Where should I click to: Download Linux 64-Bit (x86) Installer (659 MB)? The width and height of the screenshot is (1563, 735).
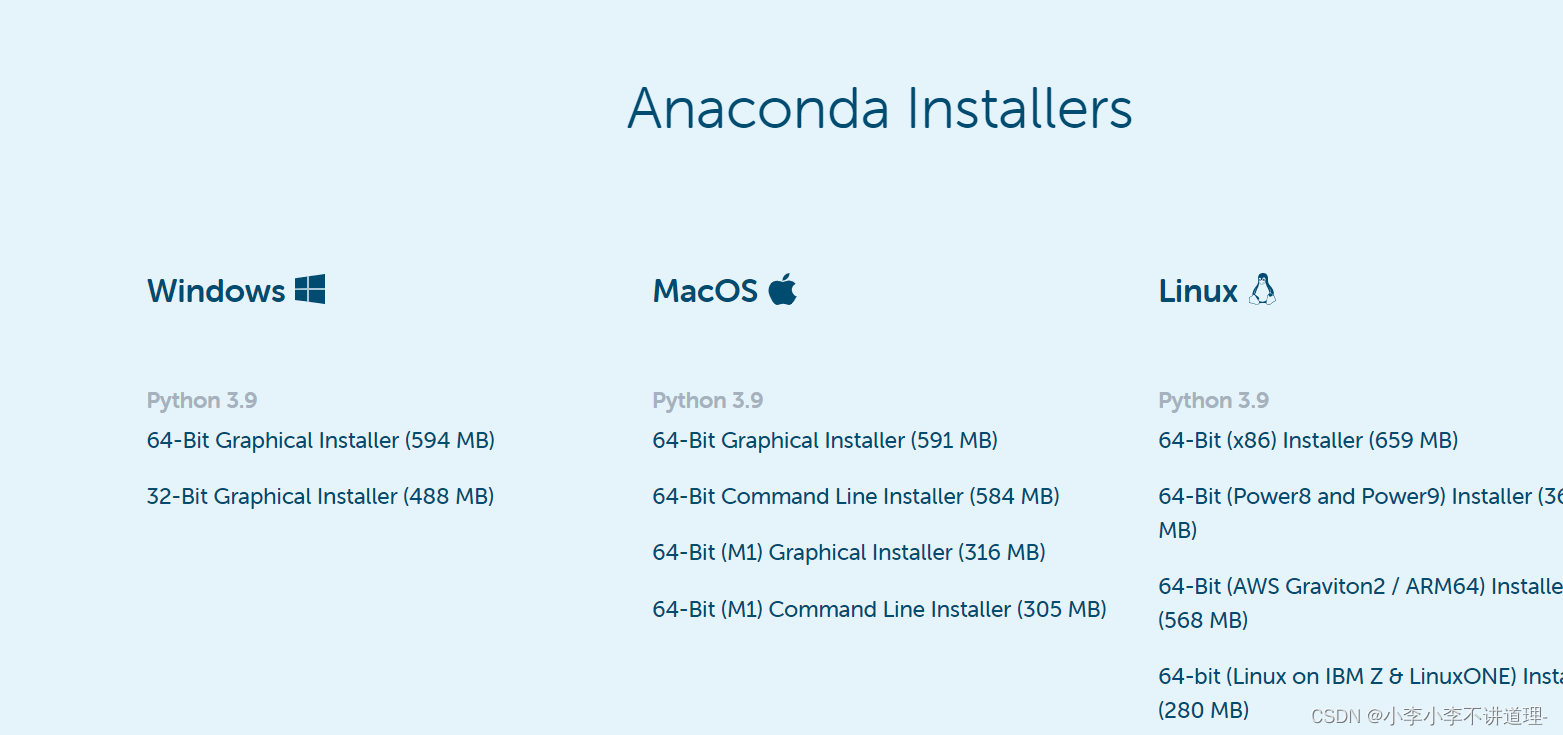click(1308, 440)
